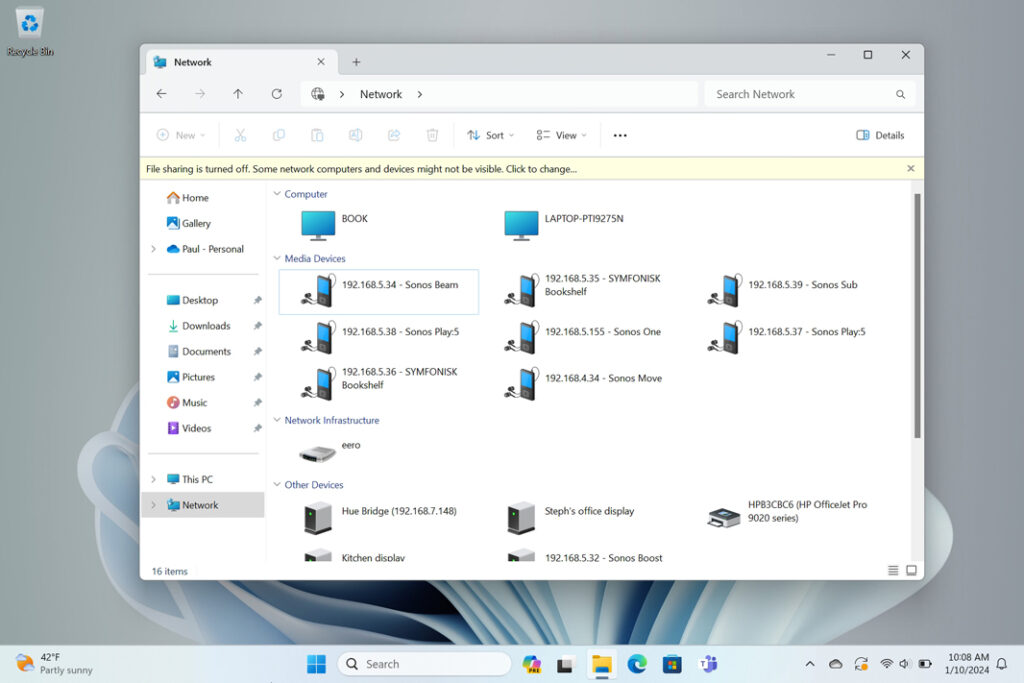The width and height of the screenshot is (1024, 683).
Task: Refresh the Network view
Action: click(277, 93)
